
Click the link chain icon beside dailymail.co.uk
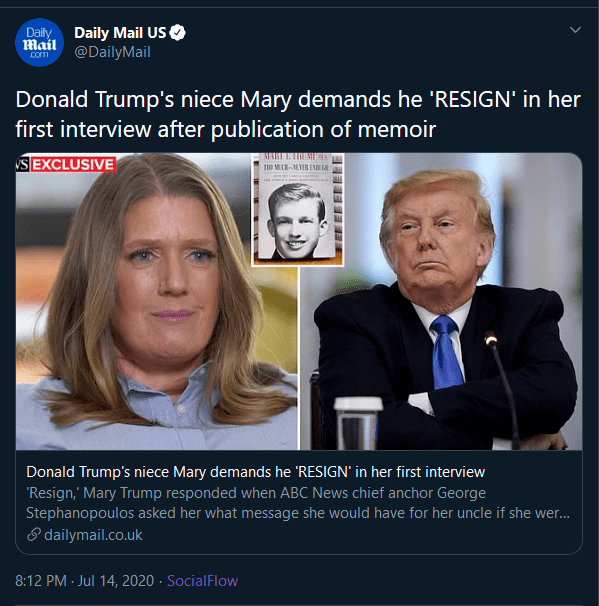click(34, 535)
